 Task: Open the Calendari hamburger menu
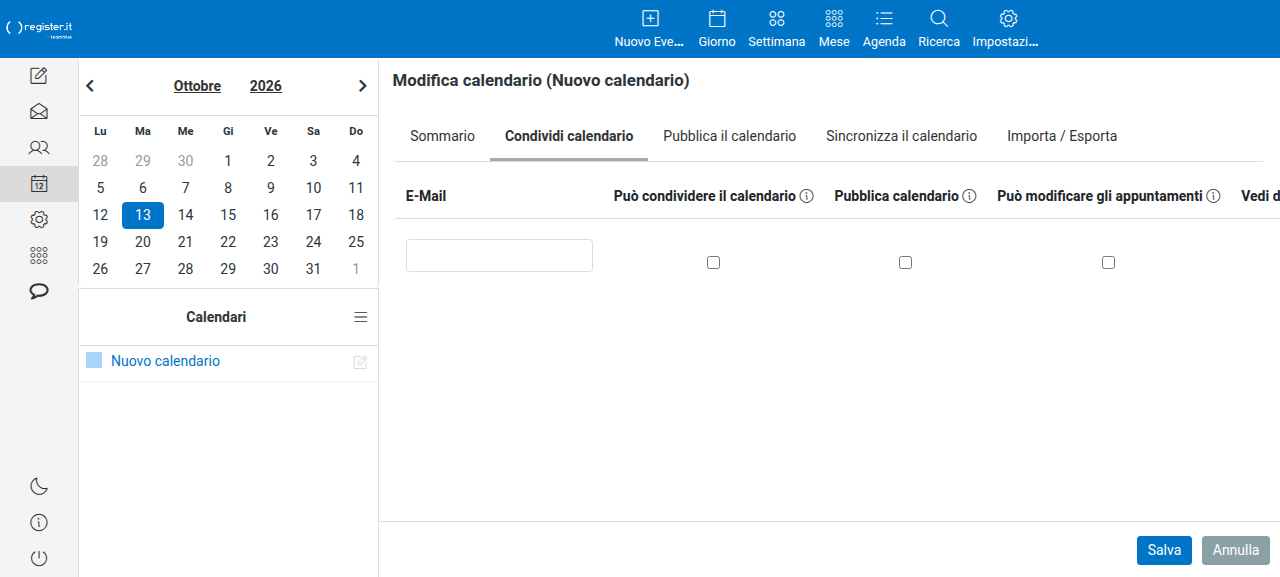[x=361, y=317]
